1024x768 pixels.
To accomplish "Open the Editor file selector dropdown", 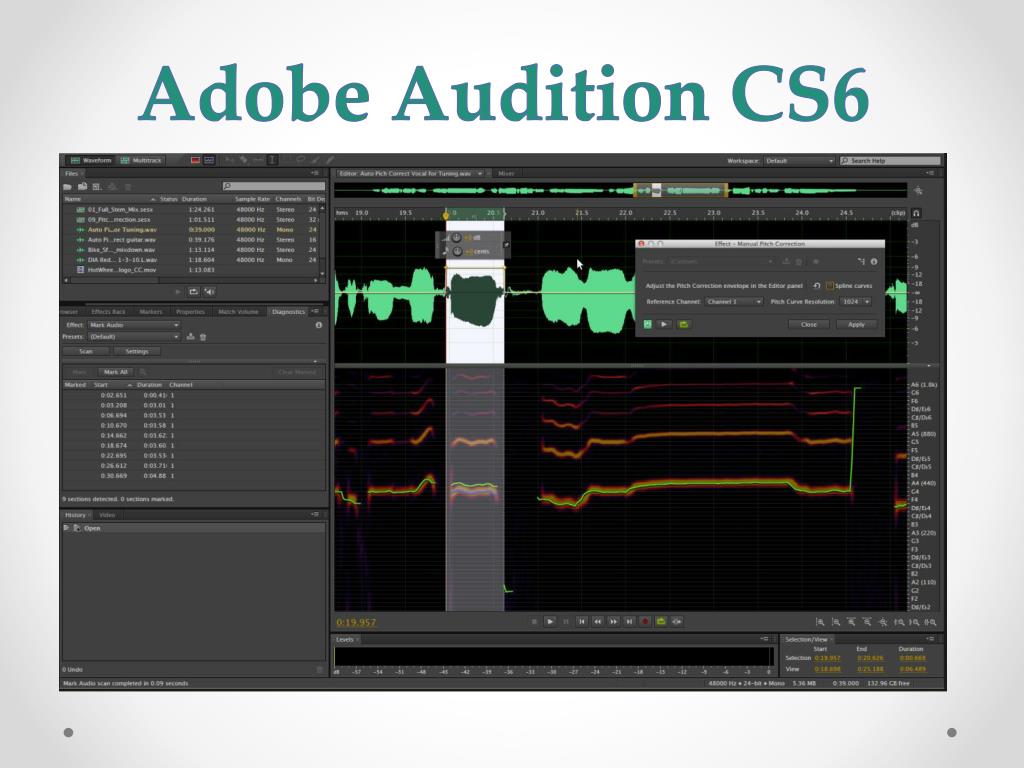I will point(480,174).
